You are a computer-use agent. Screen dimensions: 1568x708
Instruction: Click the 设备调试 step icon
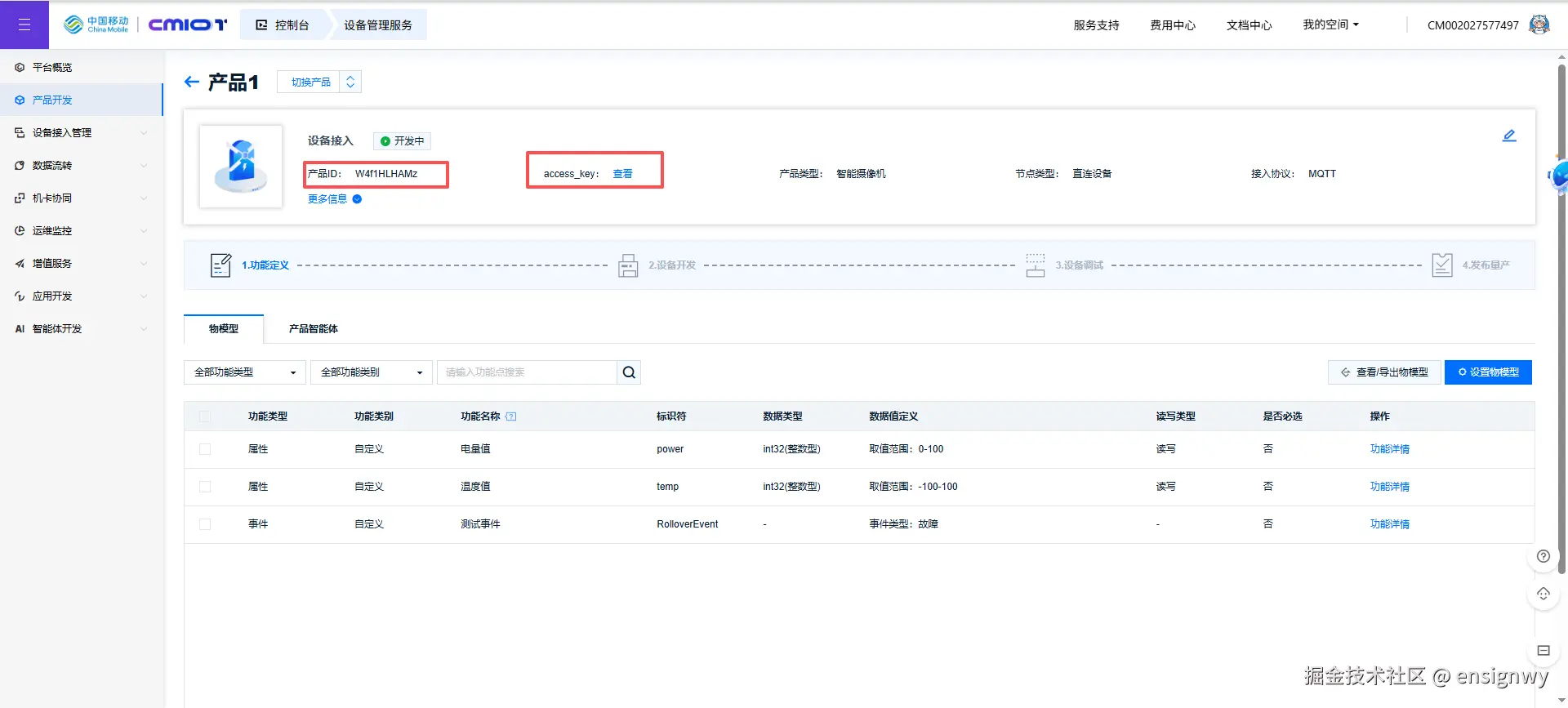(1036, 265)
